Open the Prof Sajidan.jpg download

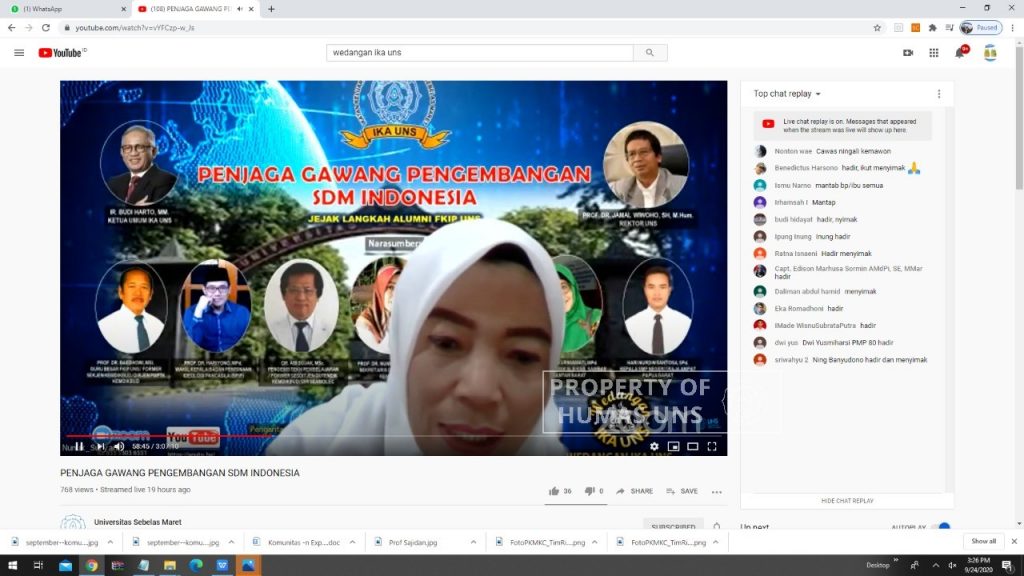pyautogui.click(x=415, y=542)
